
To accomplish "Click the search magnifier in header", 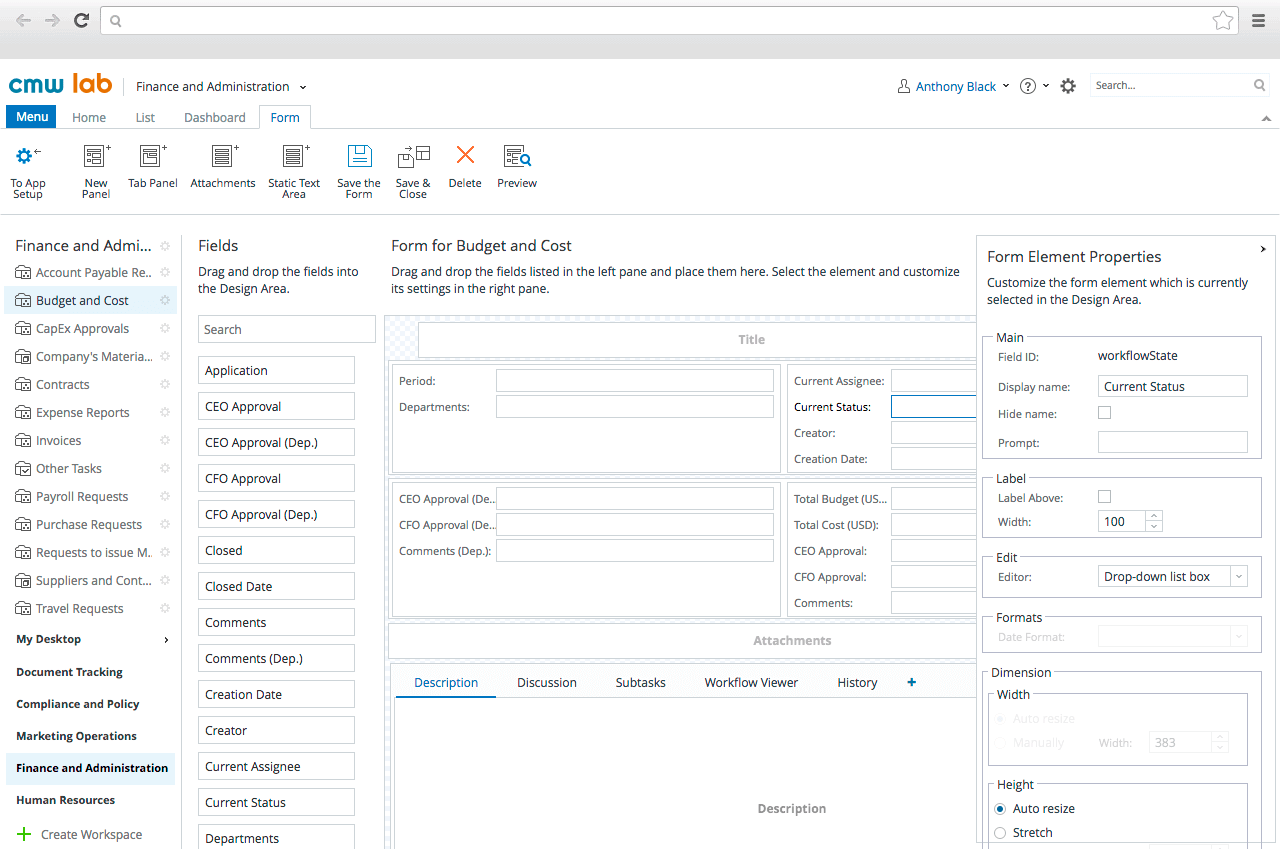I will [x=1260, y=86].
